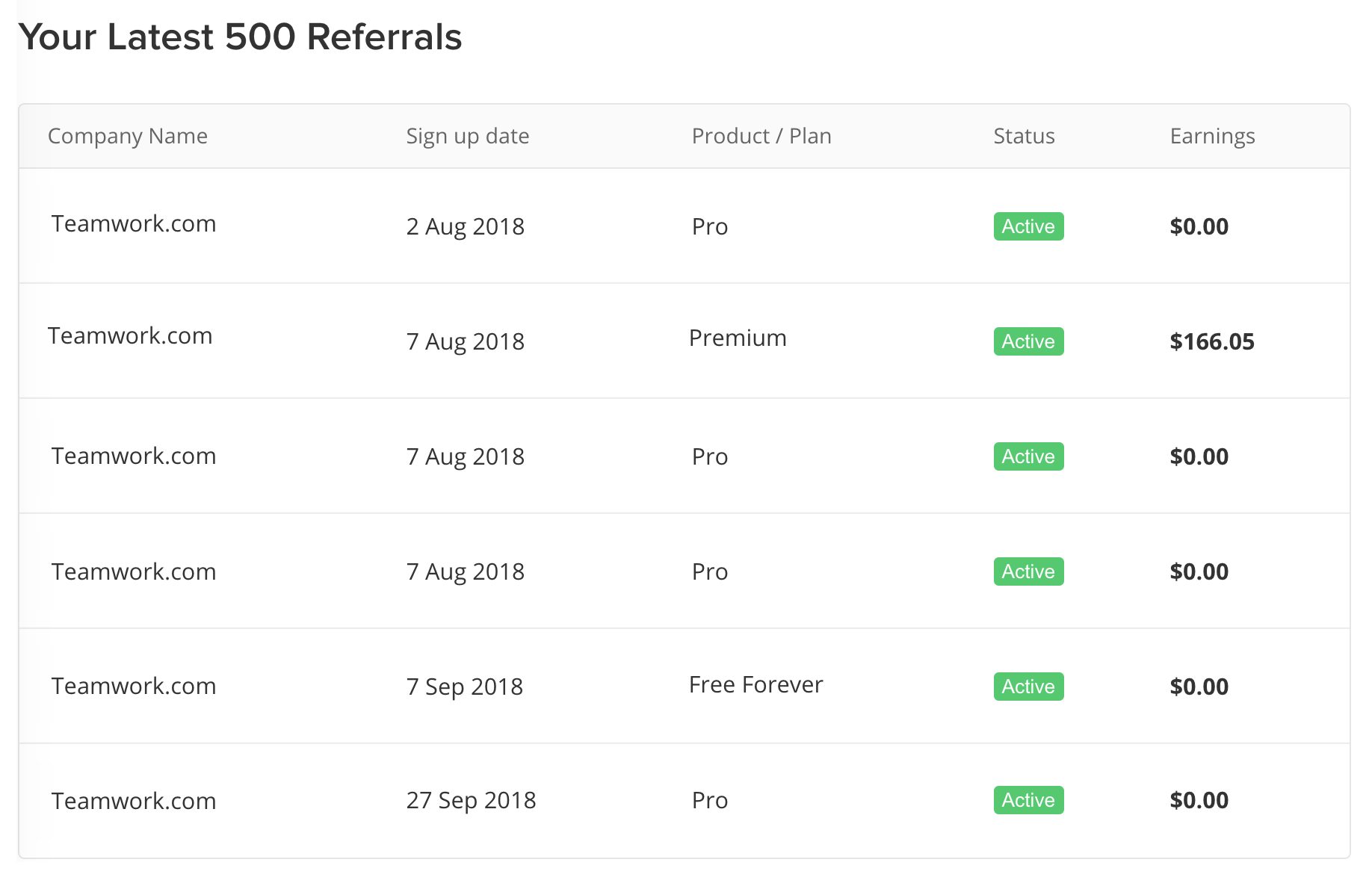1372x880 pixels.
Task: Click the Free Forever plan label
Action: [x=755, y=684]
